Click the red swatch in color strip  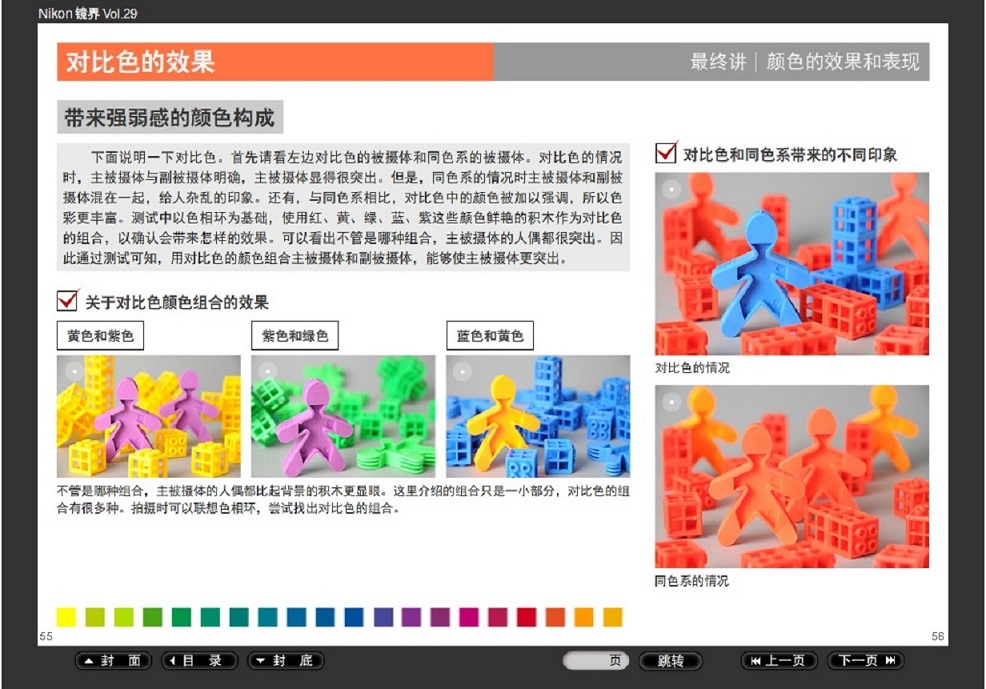tap(527, 617)
